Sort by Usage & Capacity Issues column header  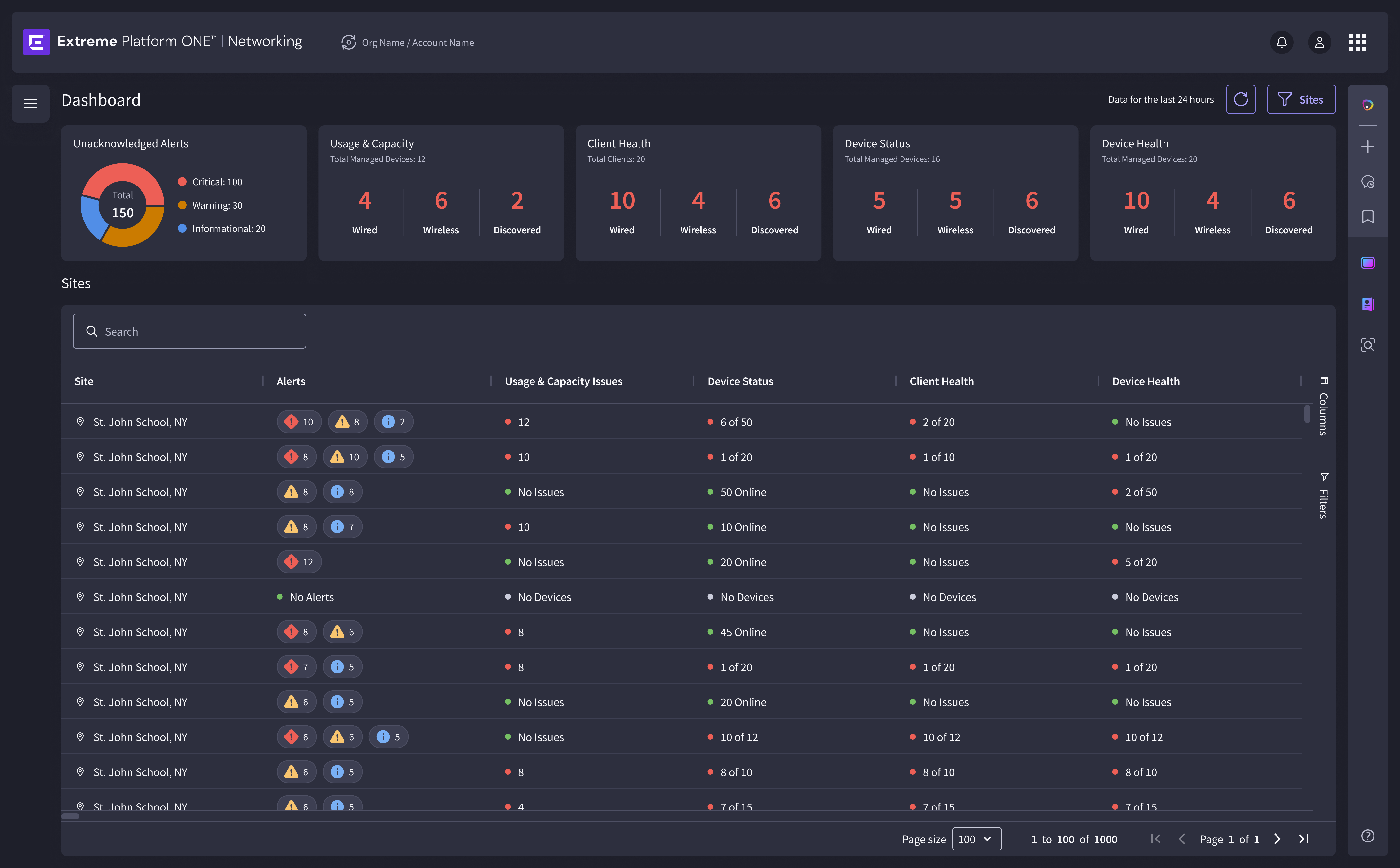pyautogui.click(x=563, y=381)
